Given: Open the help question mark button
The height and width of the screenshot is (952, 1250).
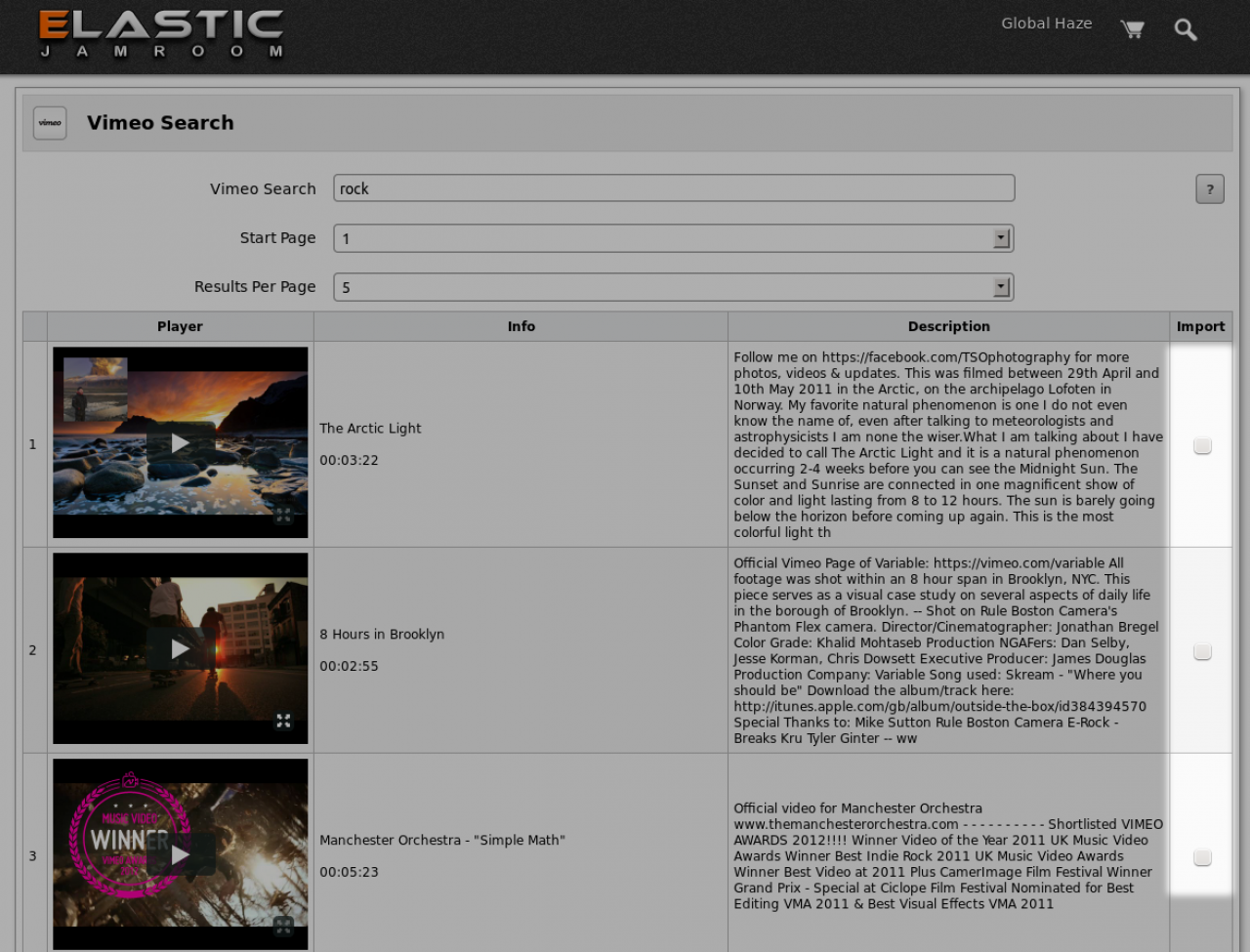Looking at the screenshot, I should coord(1210,189).
